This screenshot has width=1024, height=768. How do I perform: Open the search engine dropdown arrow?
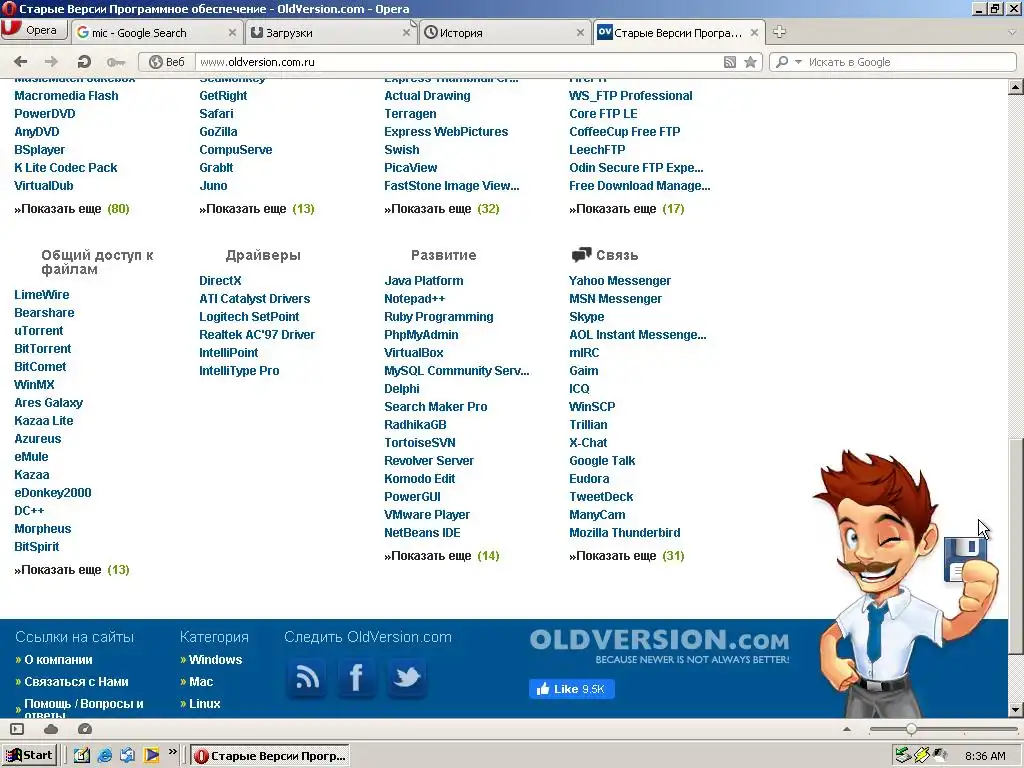point(798,62)
